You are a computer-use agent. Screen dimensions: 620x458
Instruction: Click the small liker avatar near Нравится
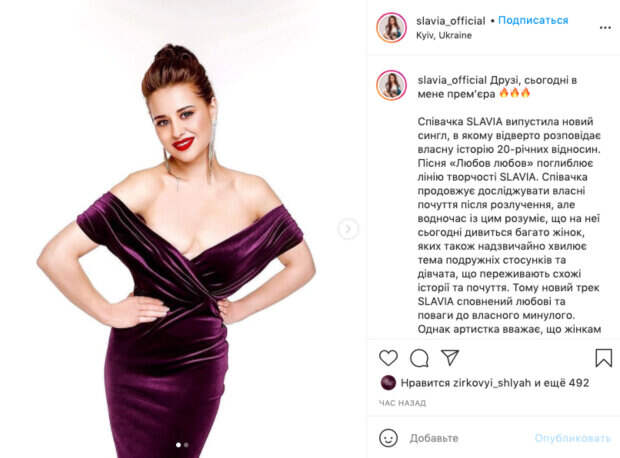388,382
